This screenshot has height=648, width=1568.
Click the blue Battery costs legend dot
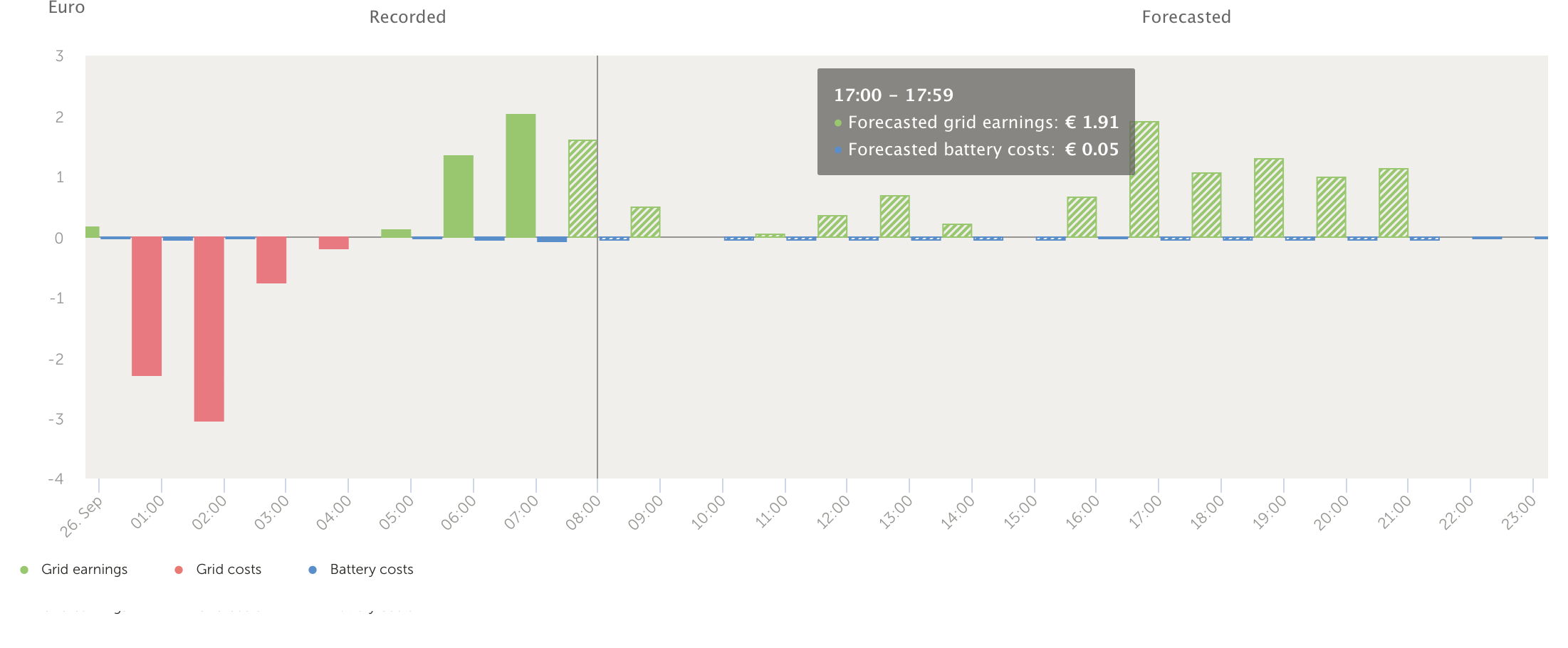[313, 570]
